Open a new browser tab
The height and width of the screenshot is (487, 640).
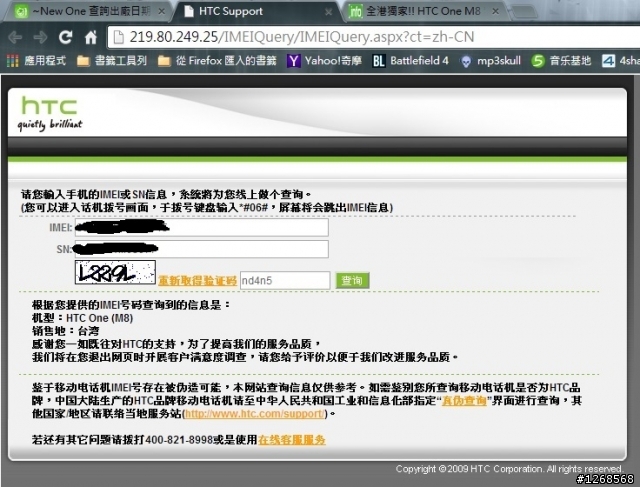(x=525, y=12)
